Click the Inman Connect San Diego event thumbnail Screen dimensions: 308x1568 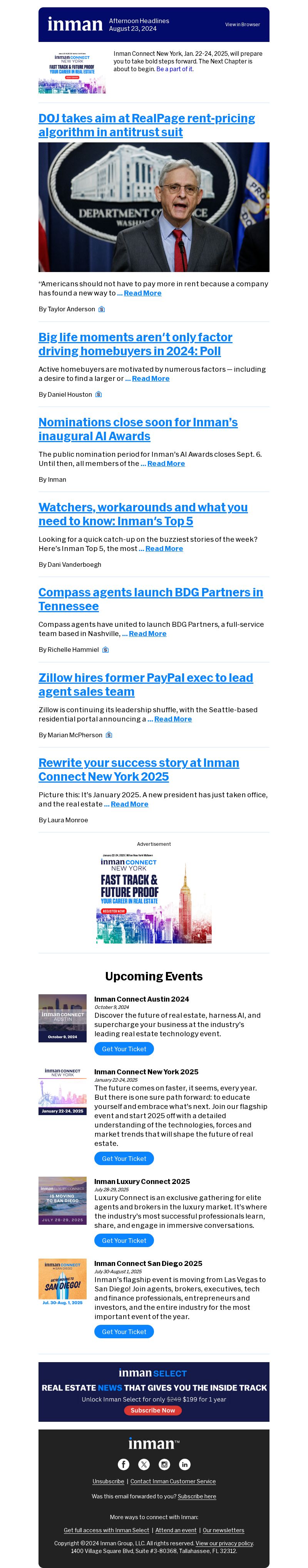pyautogui.click(x=62, y=1282)
